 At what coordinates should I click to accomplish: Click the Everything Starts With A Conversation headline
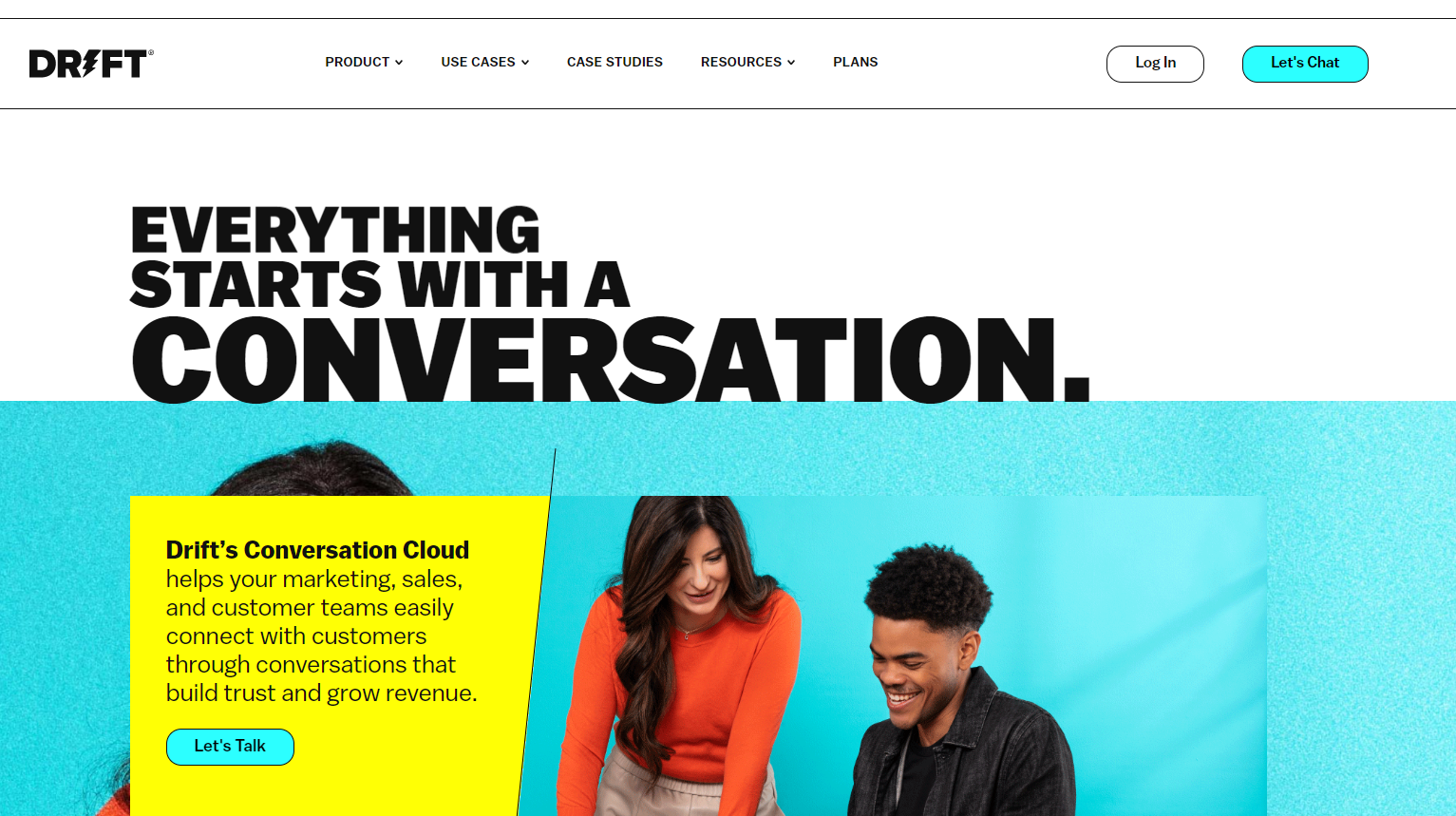pos(610,304)
